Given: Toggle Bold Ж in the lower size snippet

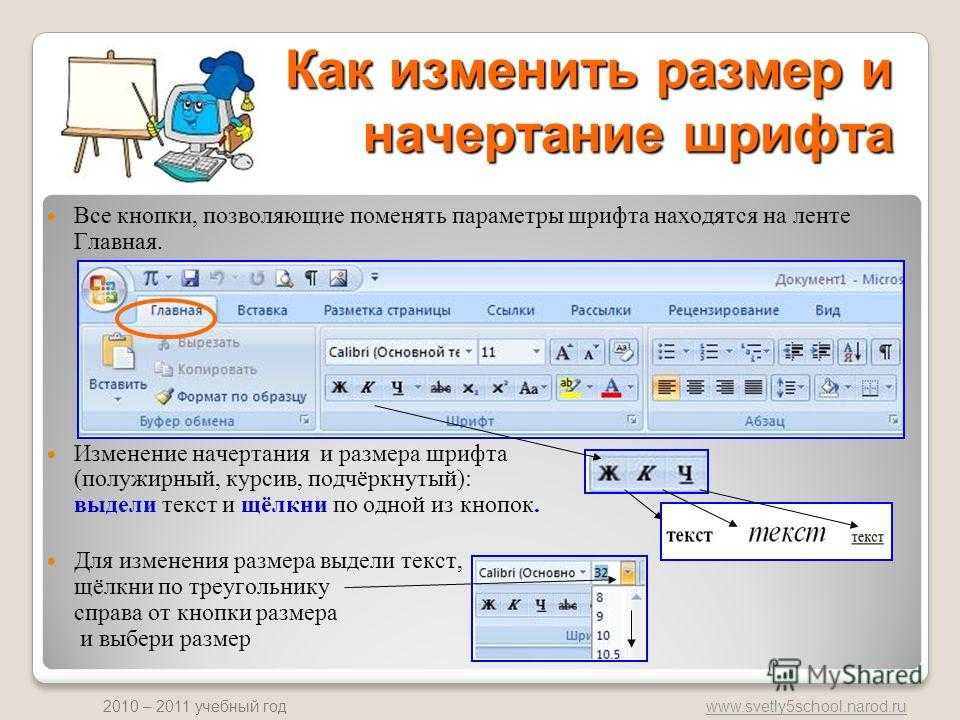Looking at the screenshot, I should tap(488, 605).
